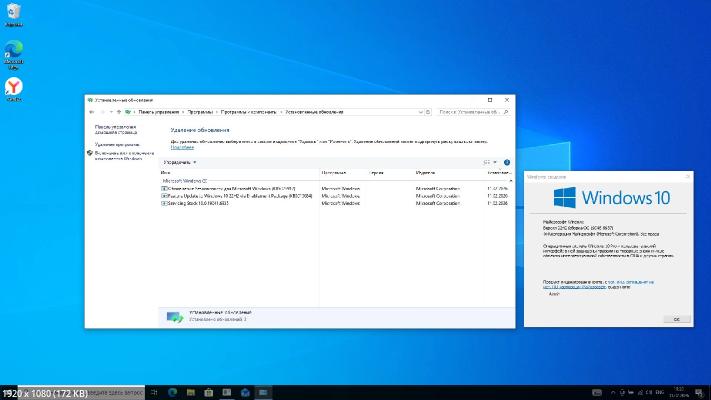The height and width of the screenshot is (400, 711).
Task: Click the Панель управления breadcrumb item
Action: [x=157, y=112]
